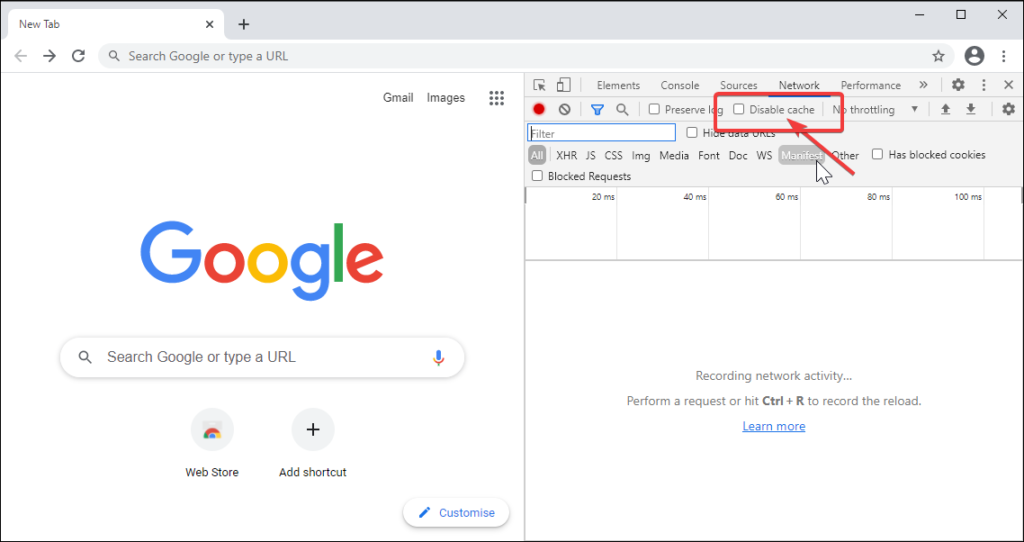Check Has blocked cookies
1024x542 pixels.
[x=878, y=154]
